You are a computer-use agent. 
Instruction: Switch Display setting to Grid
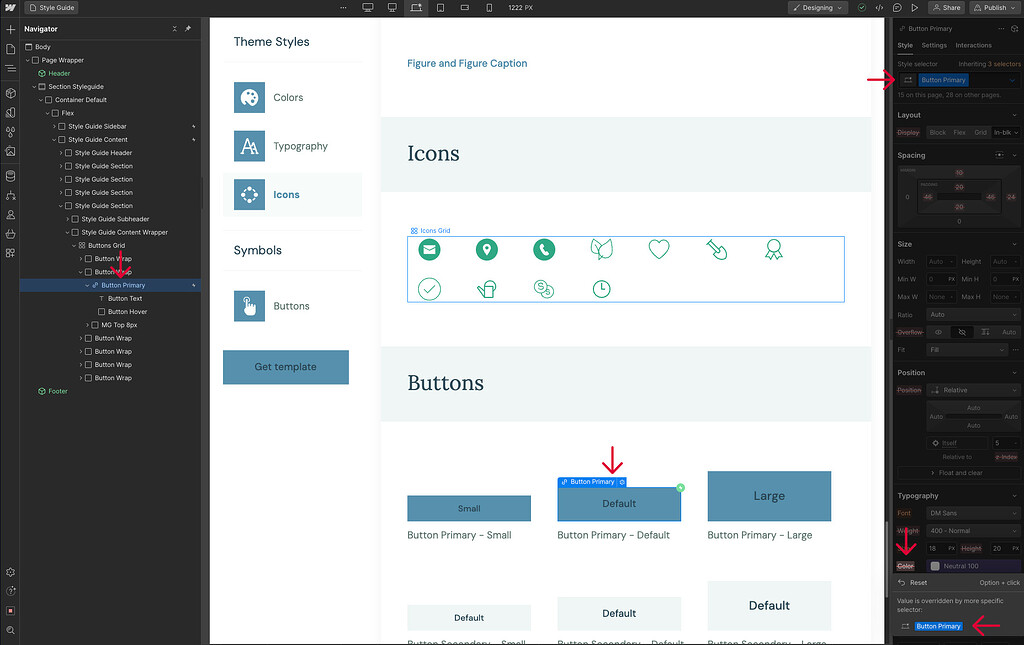[980, 132]
